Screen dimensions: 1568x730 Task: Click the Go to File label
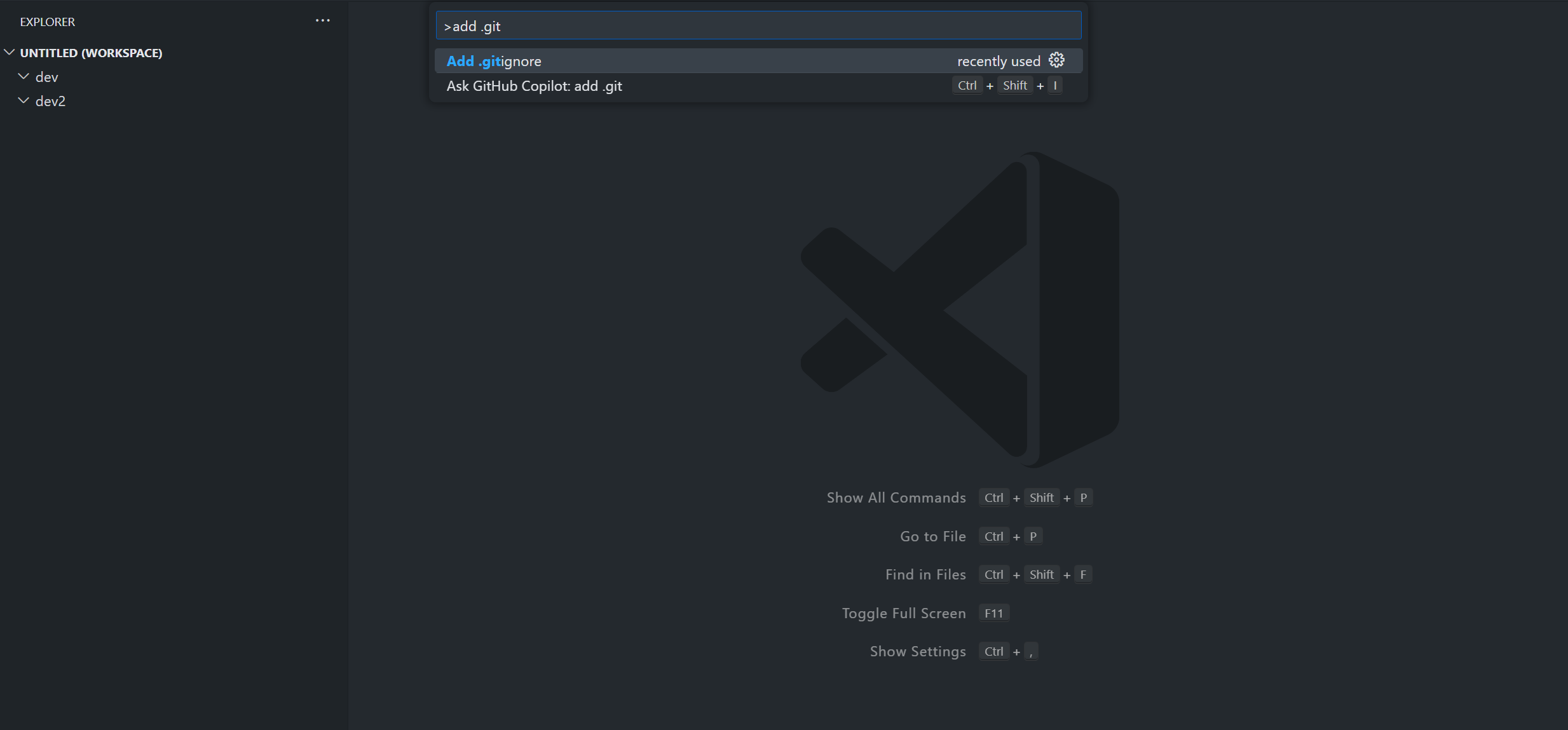[x=932, y=537]
